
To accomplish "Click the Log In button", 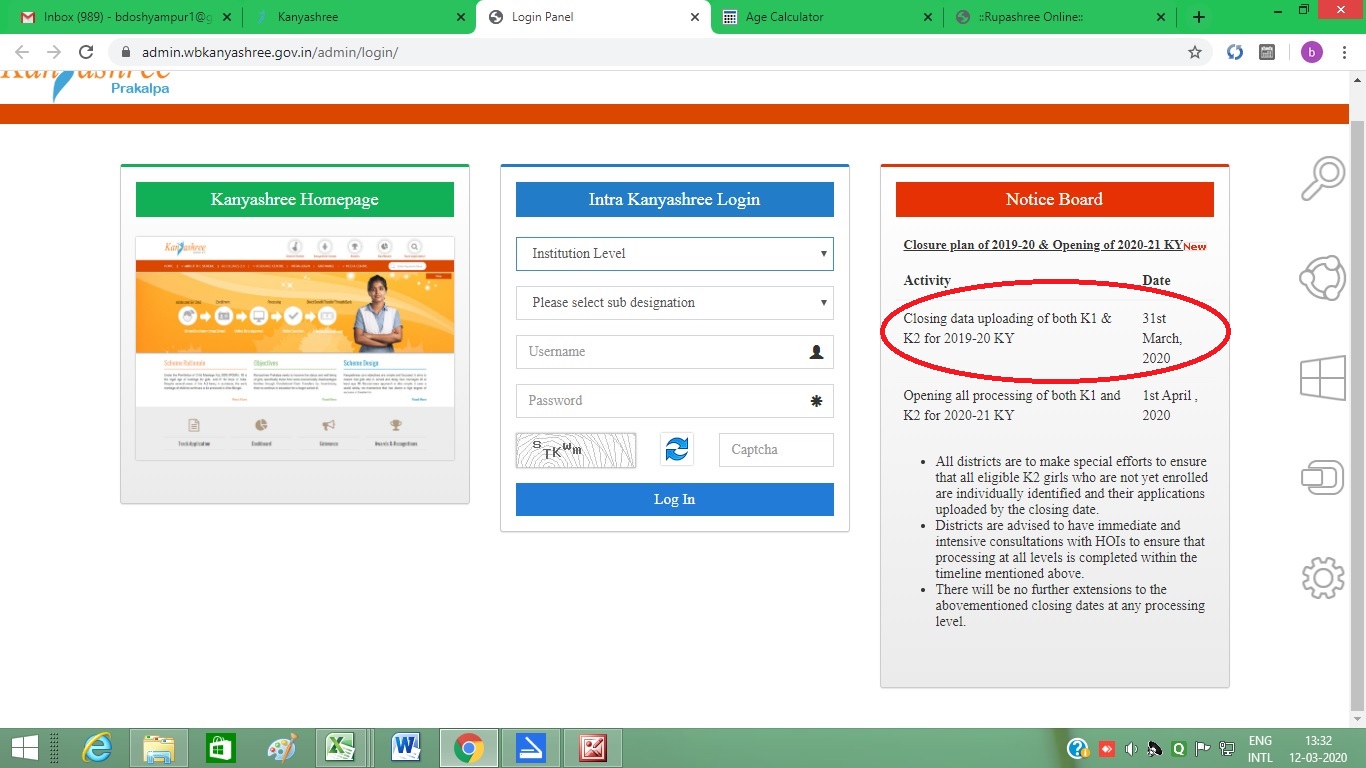I will tap(675, 500).
